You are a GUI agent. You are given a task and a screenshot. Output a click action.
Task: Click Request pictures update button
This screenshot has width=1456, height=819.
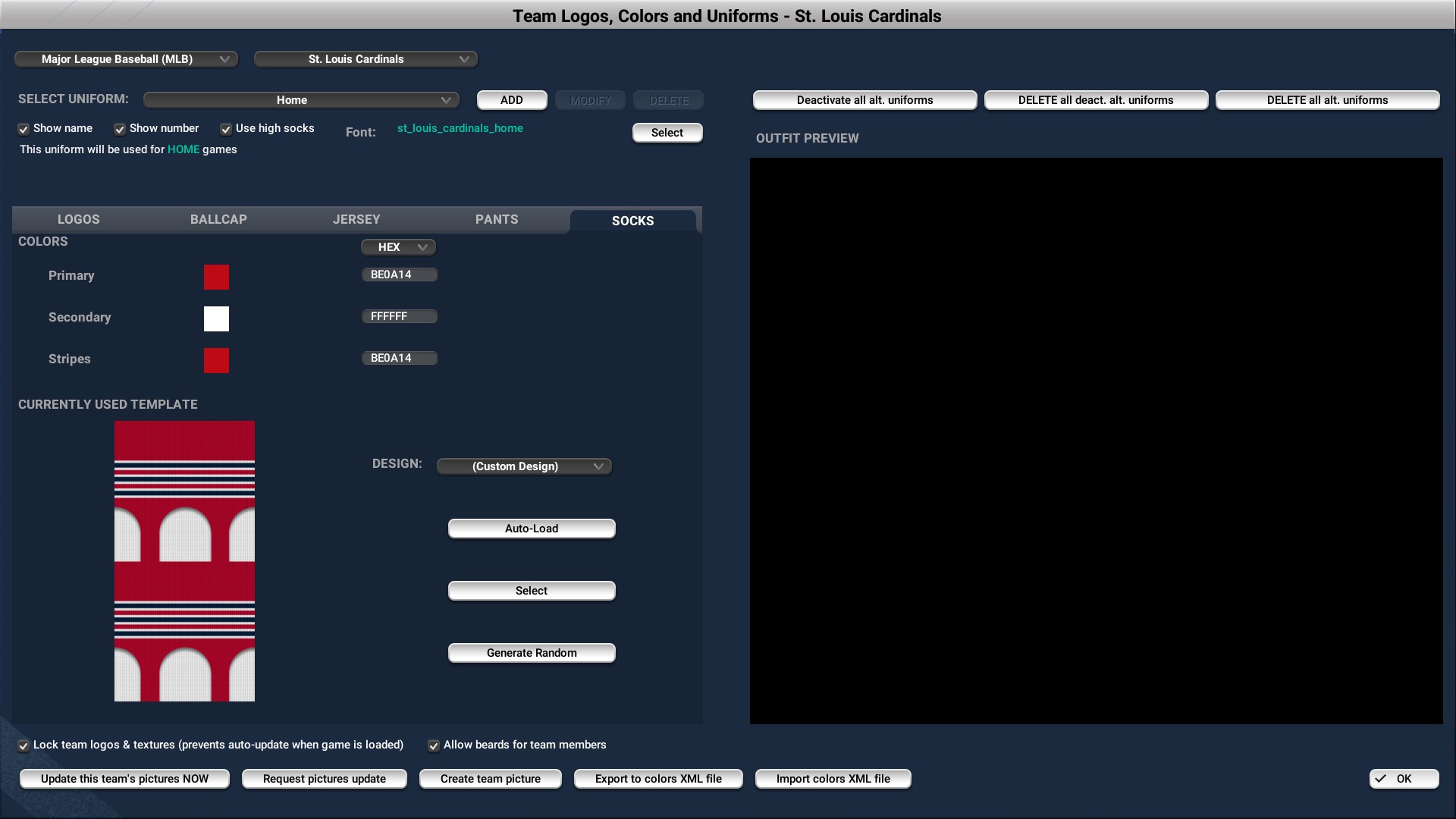click(325, 779)
